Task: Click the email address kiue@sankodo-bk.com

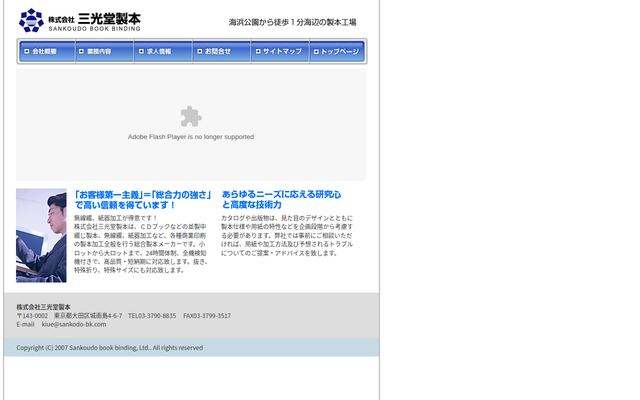Action: point(74,324)
